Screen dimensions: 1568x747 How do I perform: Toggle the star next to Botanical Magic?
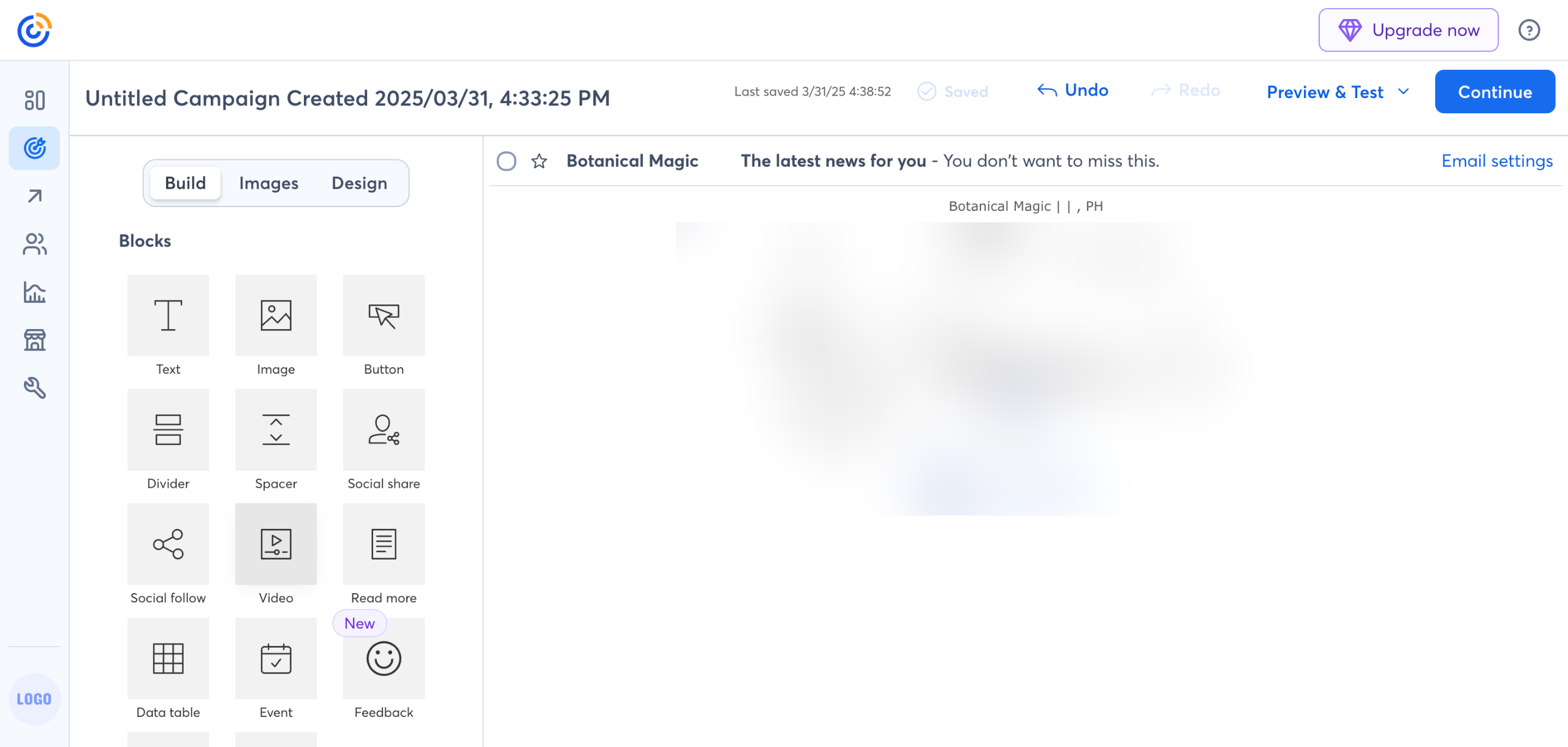[539, 161]
